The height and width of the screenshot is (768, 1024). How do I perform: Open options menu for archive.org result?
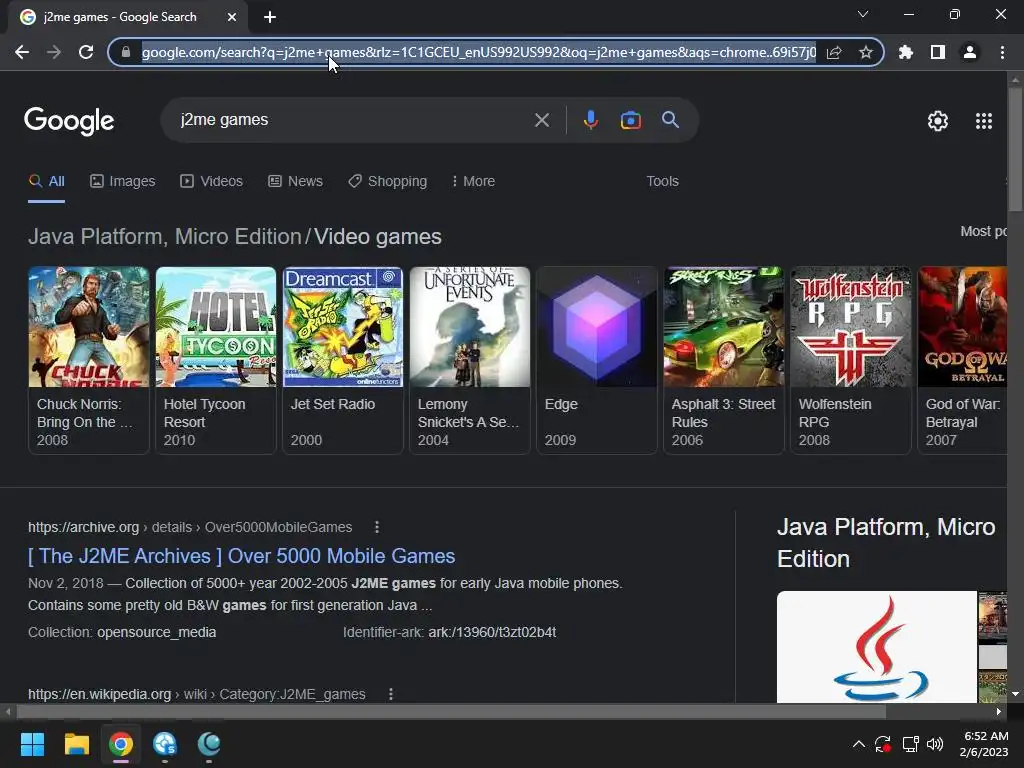click(x=377, y=527)
